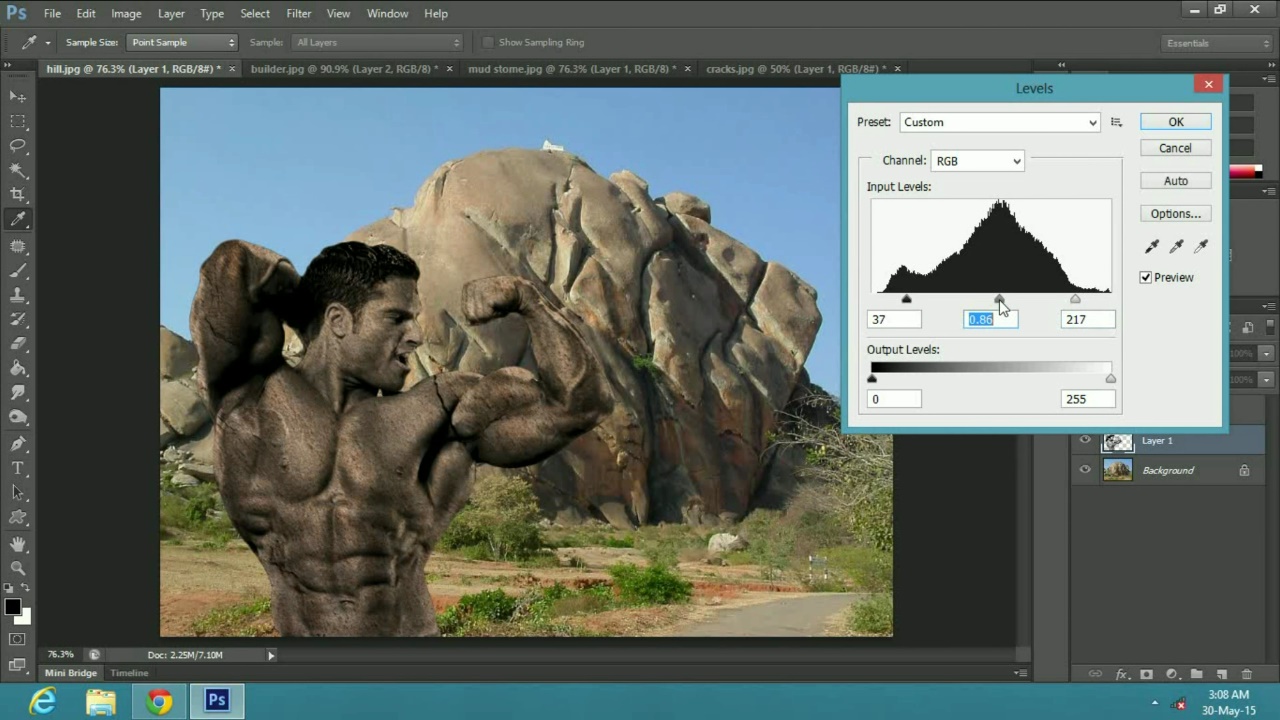Open the Layer menu

click(171, 13)
